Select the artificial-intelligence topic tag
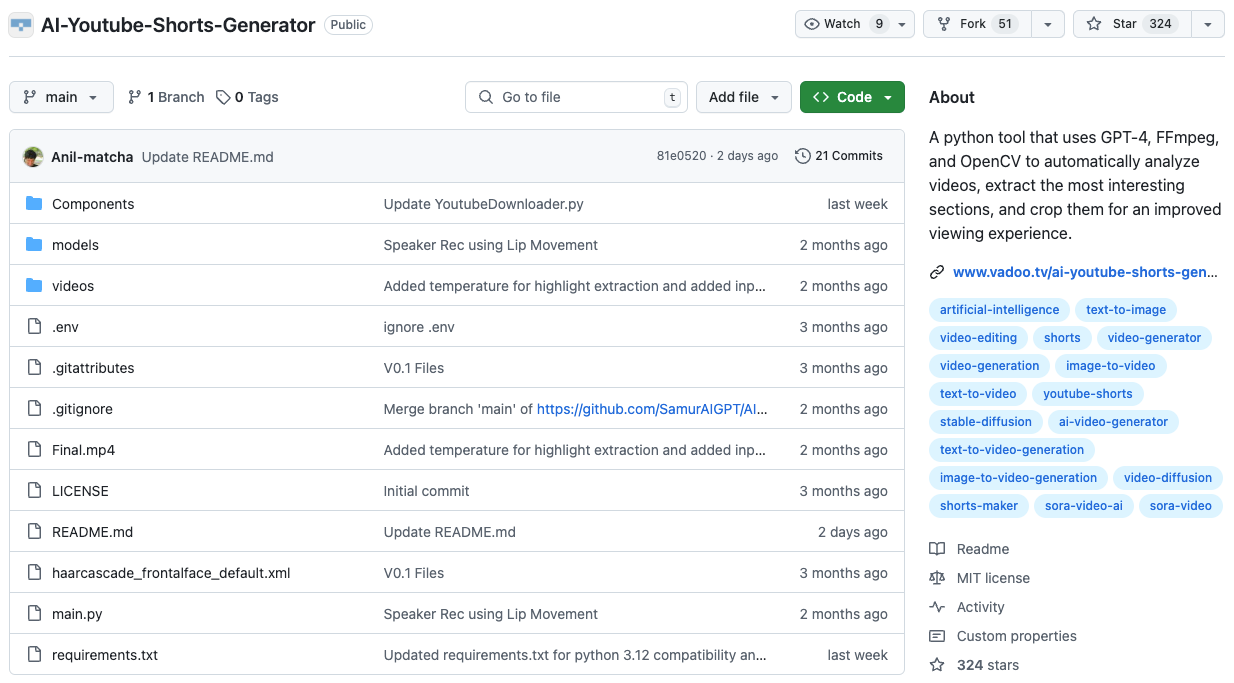Image resolution: width=1234 pixels, height=683 pixels. click(x=999, y=309)
